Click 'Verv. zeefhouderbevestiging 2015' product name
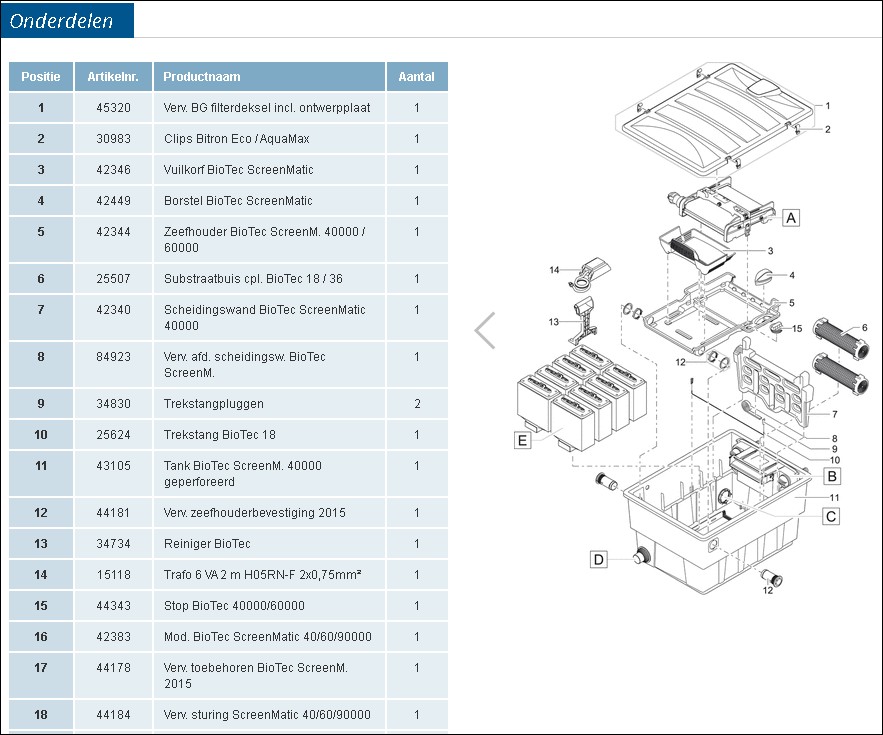 coord(255,513)
